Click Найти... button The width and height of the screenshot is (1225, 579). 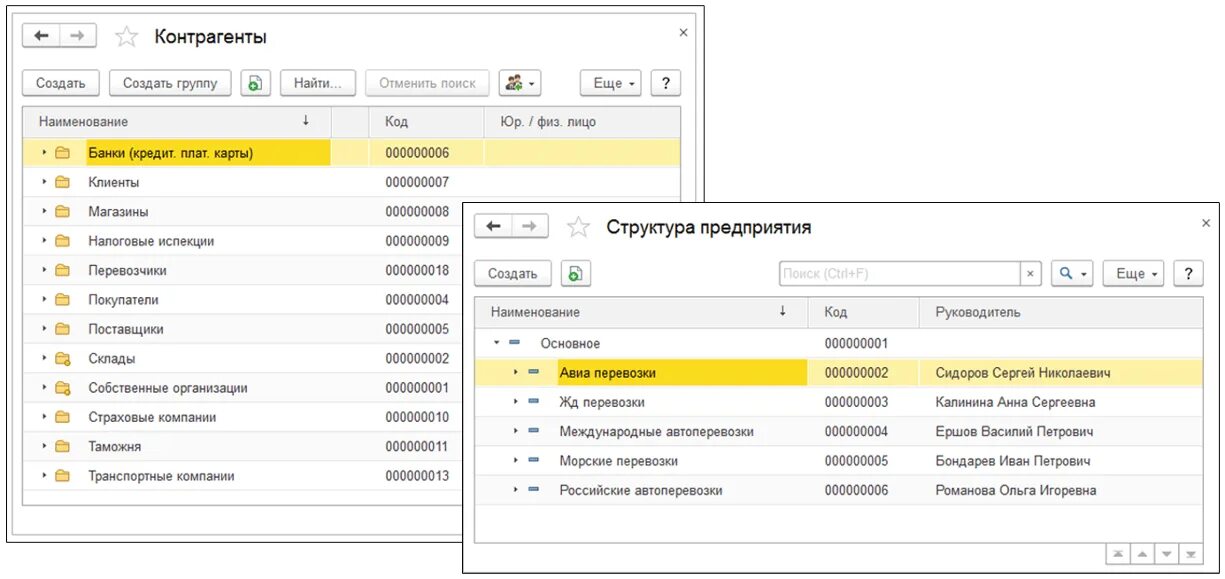318,83
